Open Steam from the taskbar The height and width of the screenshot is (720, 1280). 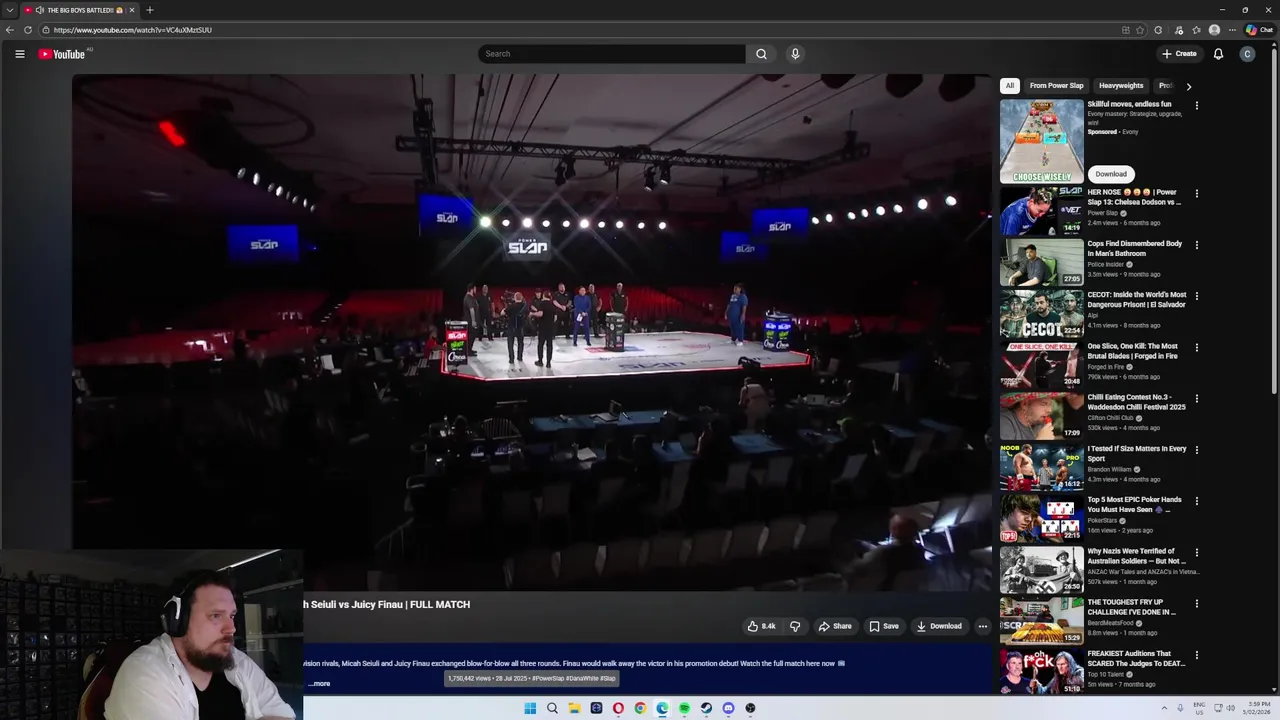pos(706,708)
